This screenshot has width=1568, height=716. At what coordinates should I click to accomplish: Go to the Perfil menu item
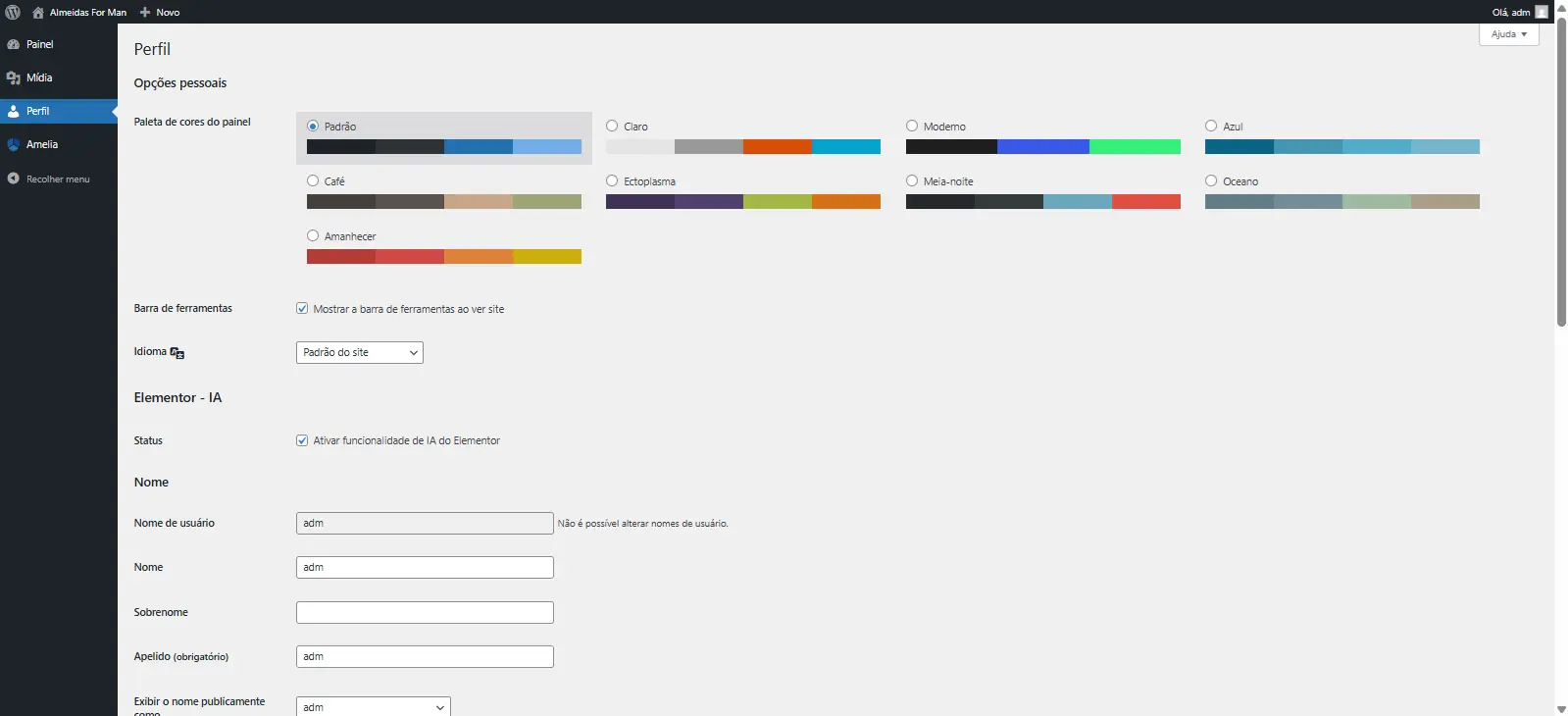click(x=38, y=111)
